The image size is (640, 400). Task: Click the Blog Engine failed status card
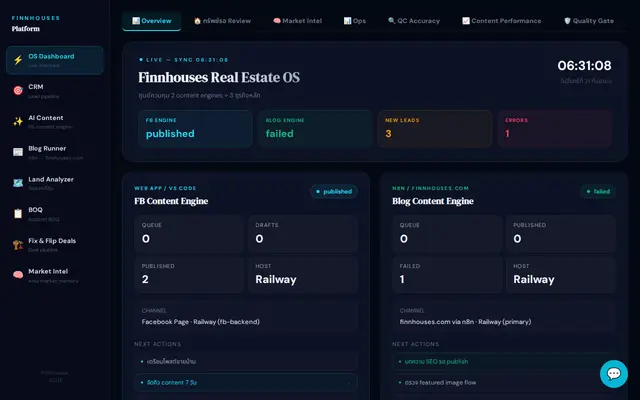point(315,129)
